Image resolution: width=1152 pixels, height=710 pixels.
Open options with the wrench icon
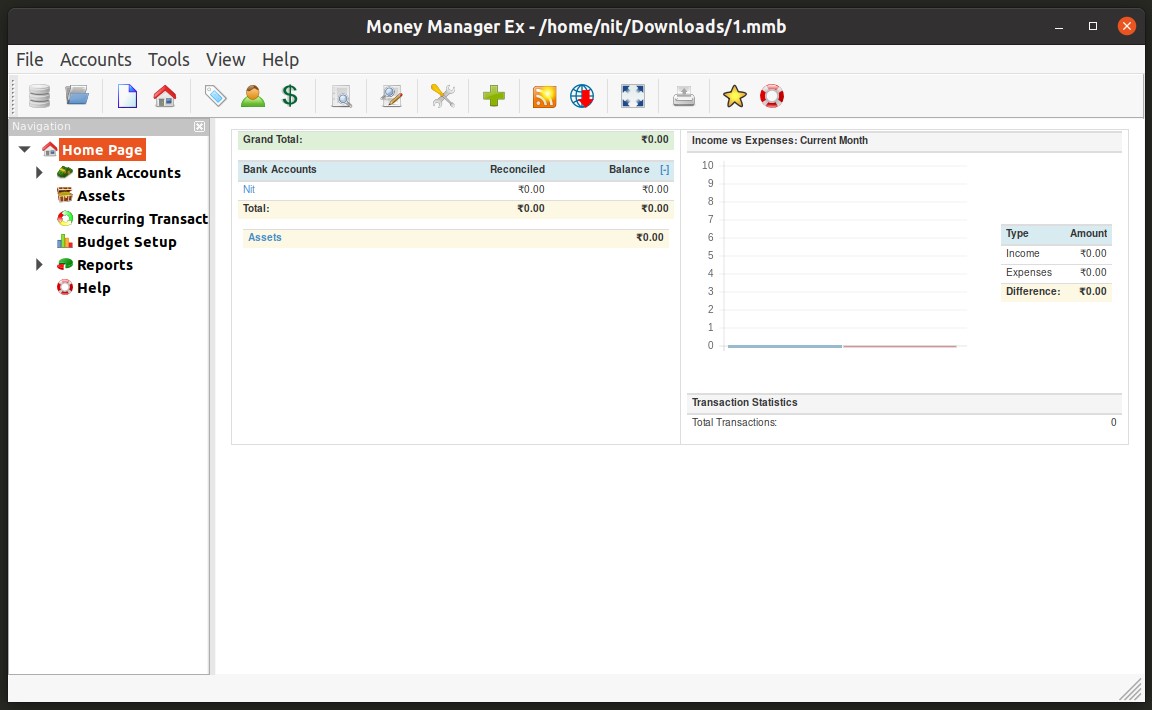point(442,96)
